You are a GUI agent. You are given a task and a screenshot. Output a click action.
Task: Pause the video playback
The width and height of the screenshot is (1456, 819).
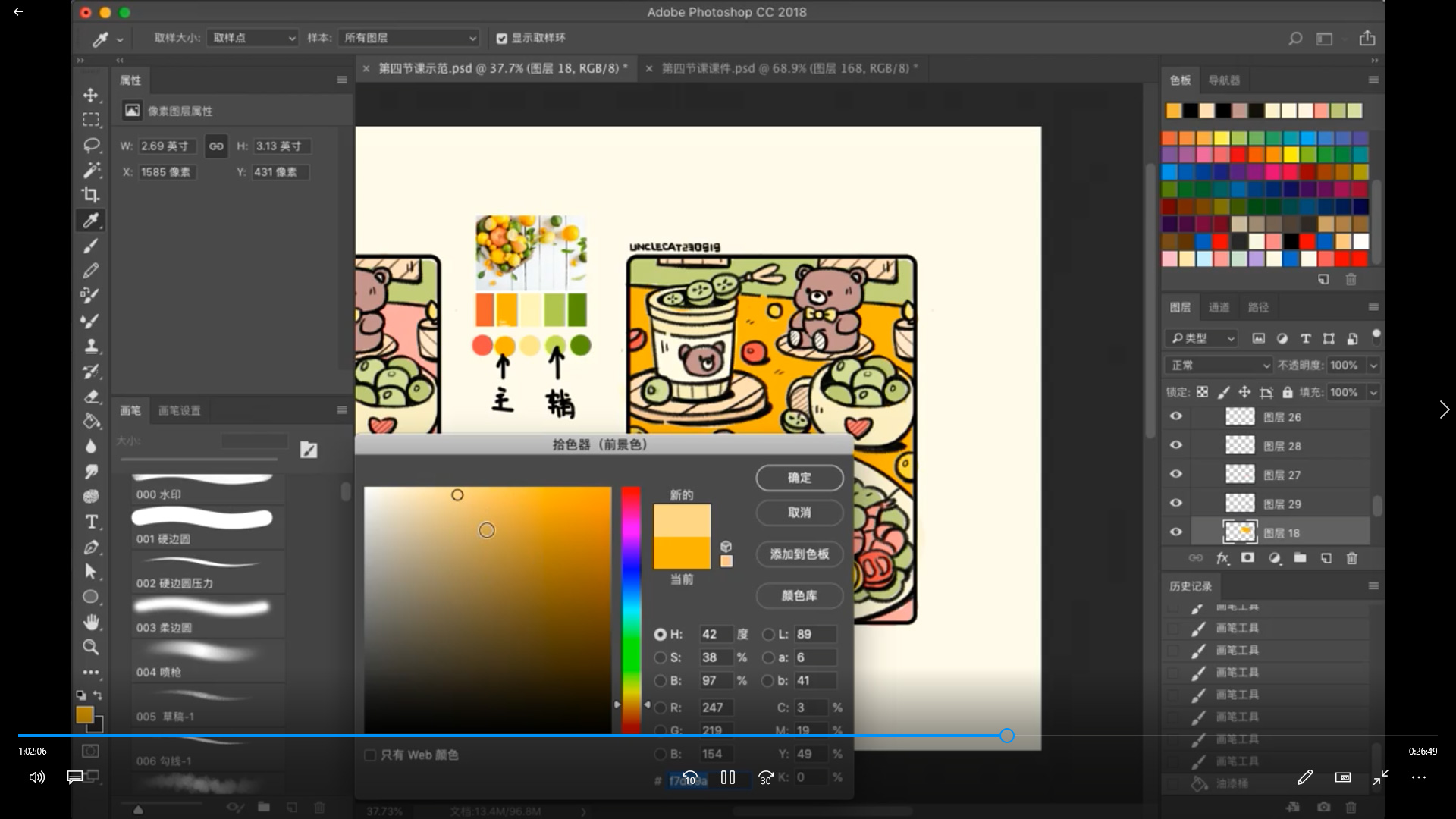[x=728, y=777]
